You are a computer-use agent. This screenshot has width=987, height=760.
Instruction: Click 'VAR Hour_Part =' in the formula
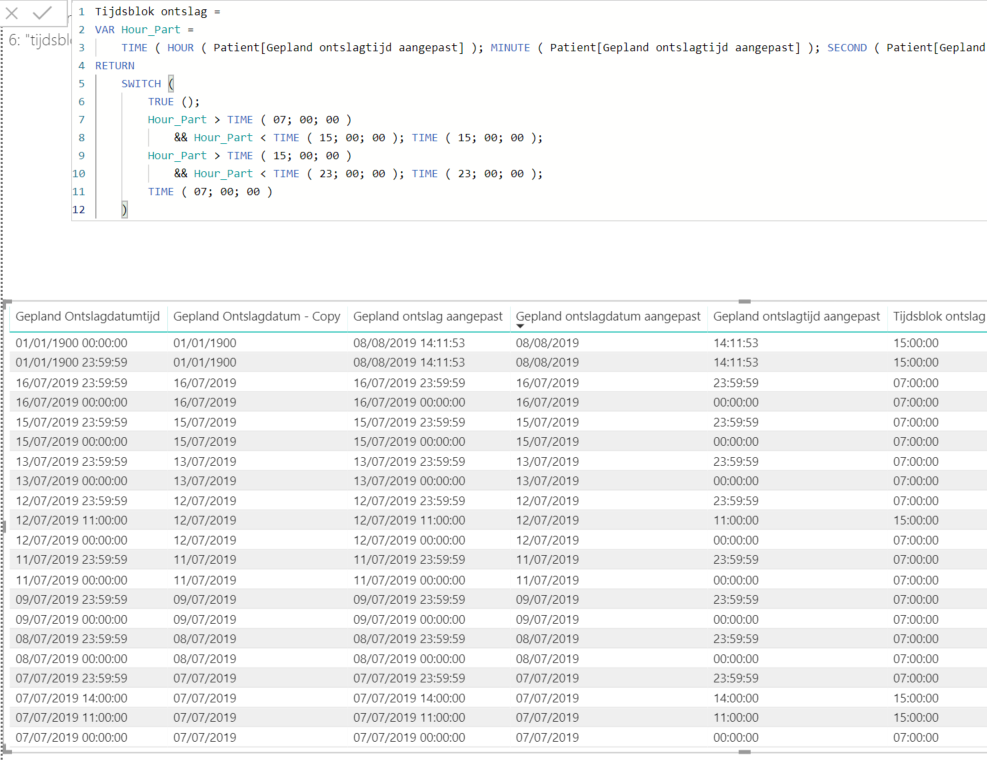pos(144,30)
